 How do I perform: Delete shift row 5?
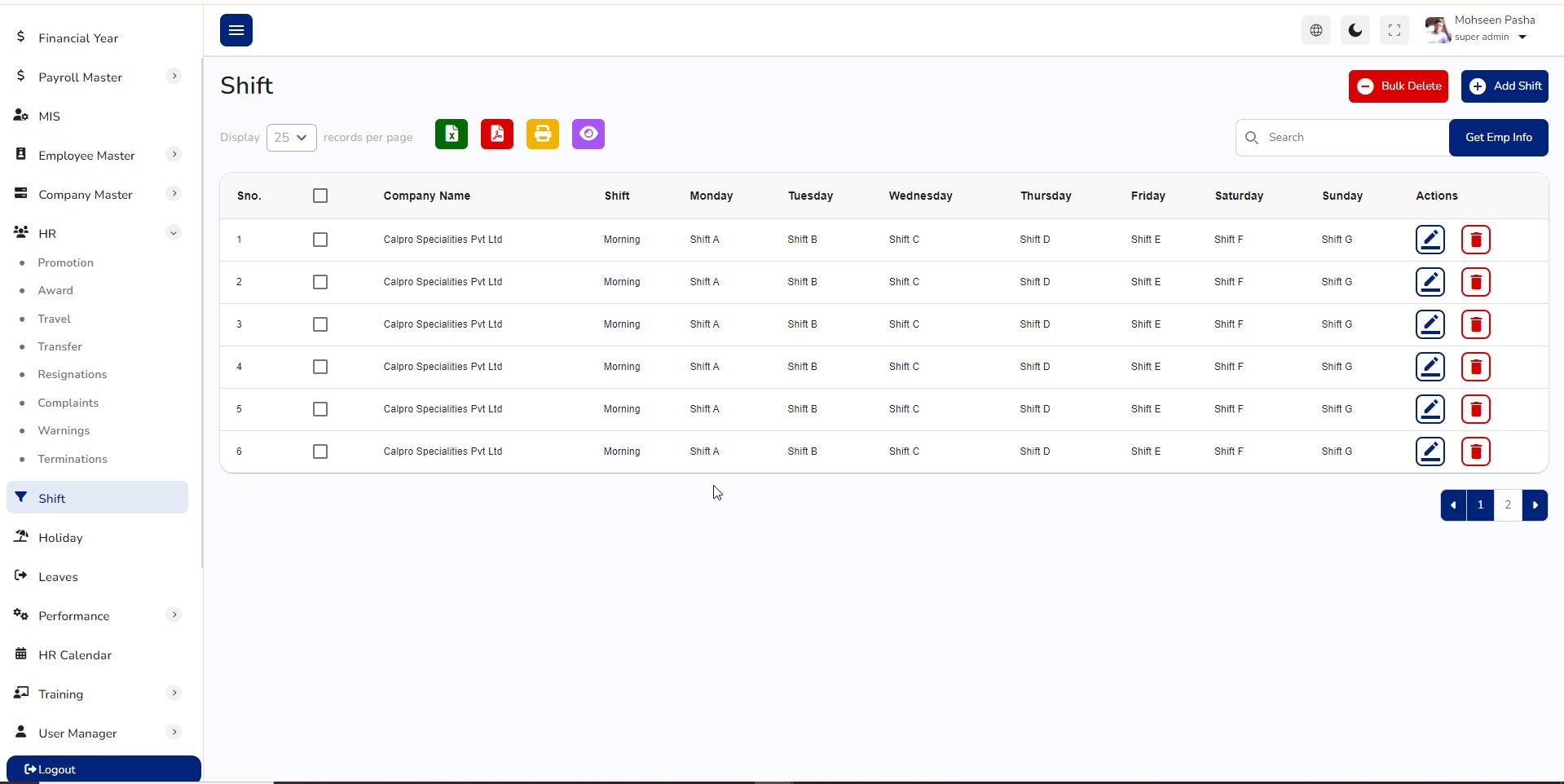1476,409
